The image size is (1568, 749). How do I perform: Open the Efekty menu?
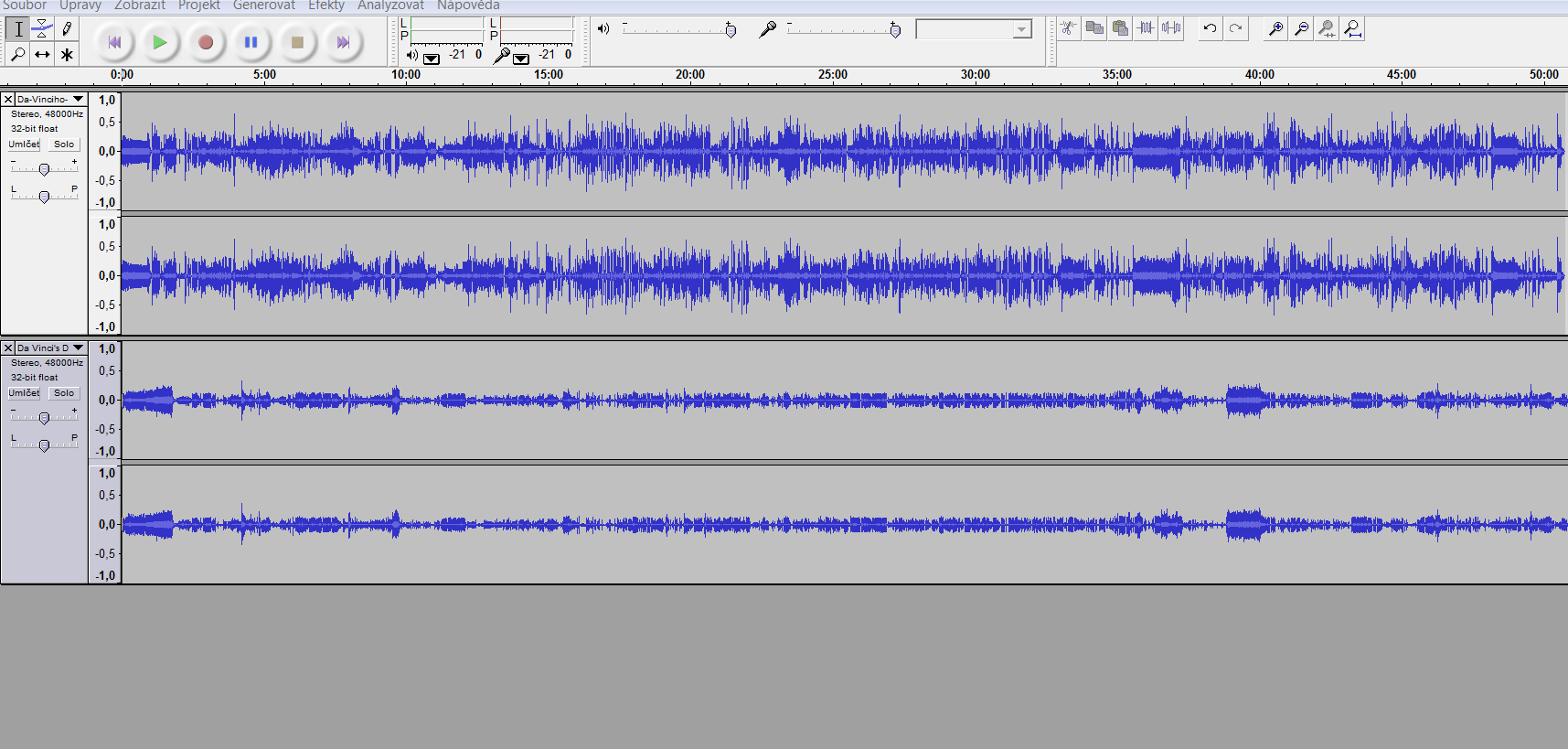tap(325, 5)
